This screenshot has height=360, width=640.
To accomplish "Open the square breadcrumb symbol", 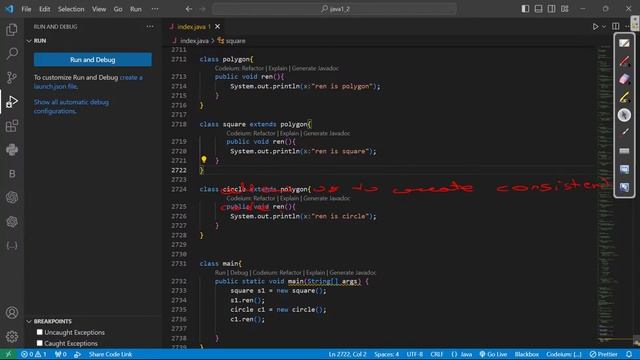I will (x=232, y=41).
